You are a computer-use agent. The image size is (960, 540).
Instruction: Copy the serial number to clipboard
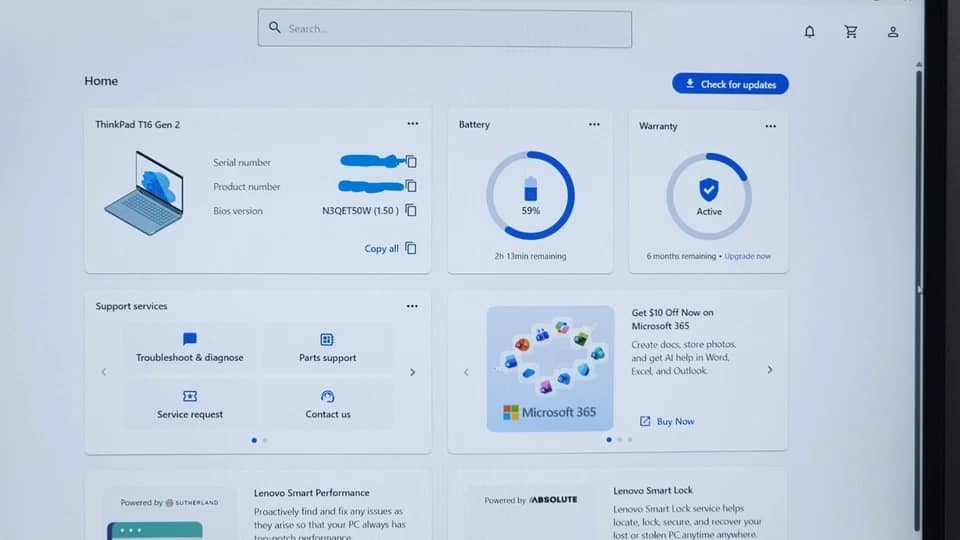(411, 162)
